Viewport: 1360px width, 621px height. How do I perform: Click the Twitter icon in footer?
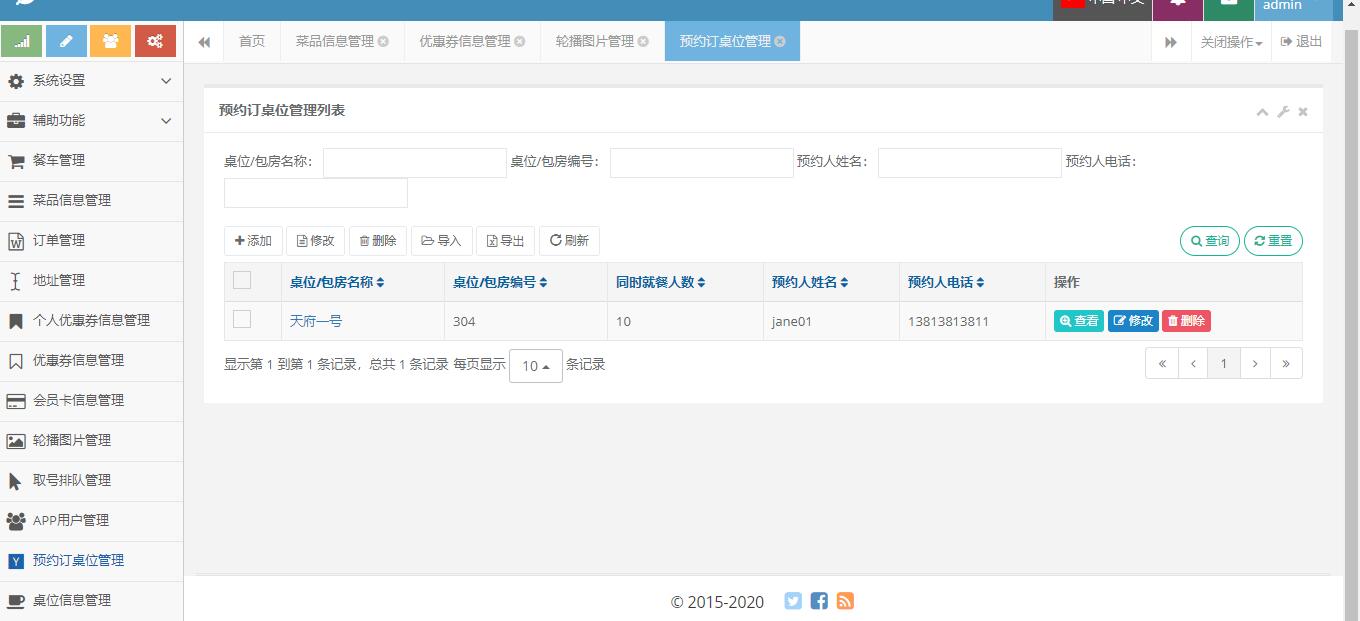click(x=793, y=601)
